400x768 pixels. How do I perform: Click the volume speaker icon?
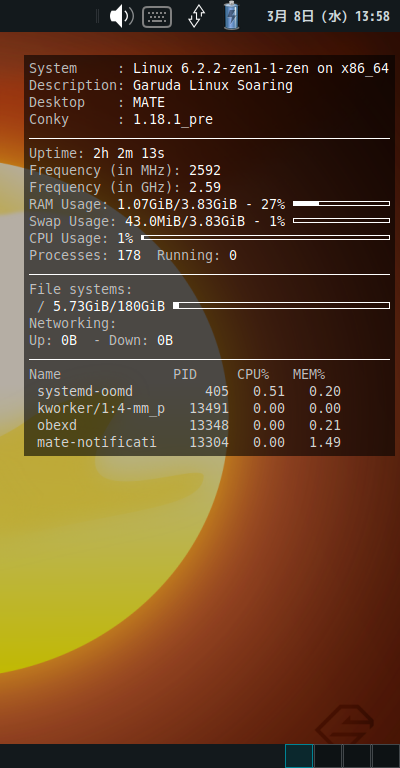(121, 16)
